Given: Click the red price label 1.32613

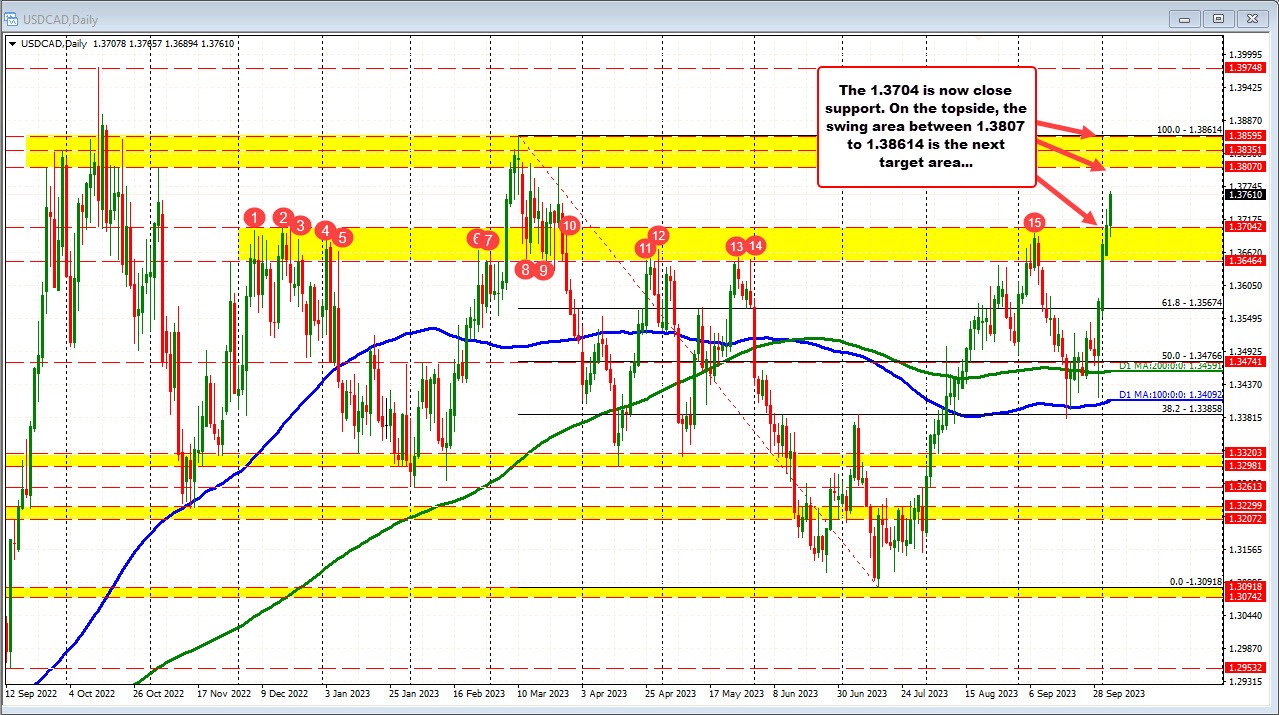Looking at the screenshot, I should [1245, 487].
